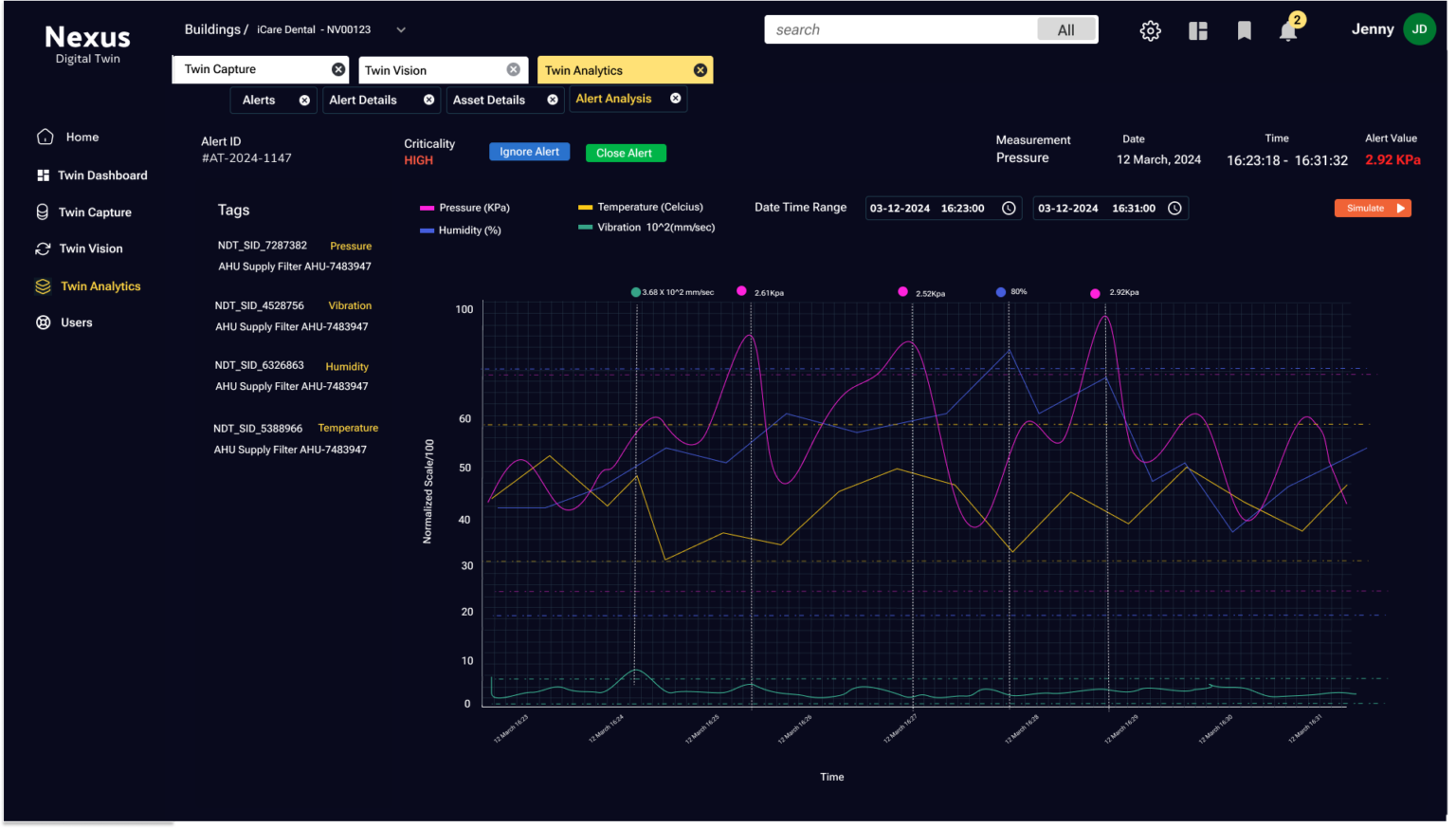Click the Simulate play button
Screen dimensions: 1456x828
click(1372, 209)
